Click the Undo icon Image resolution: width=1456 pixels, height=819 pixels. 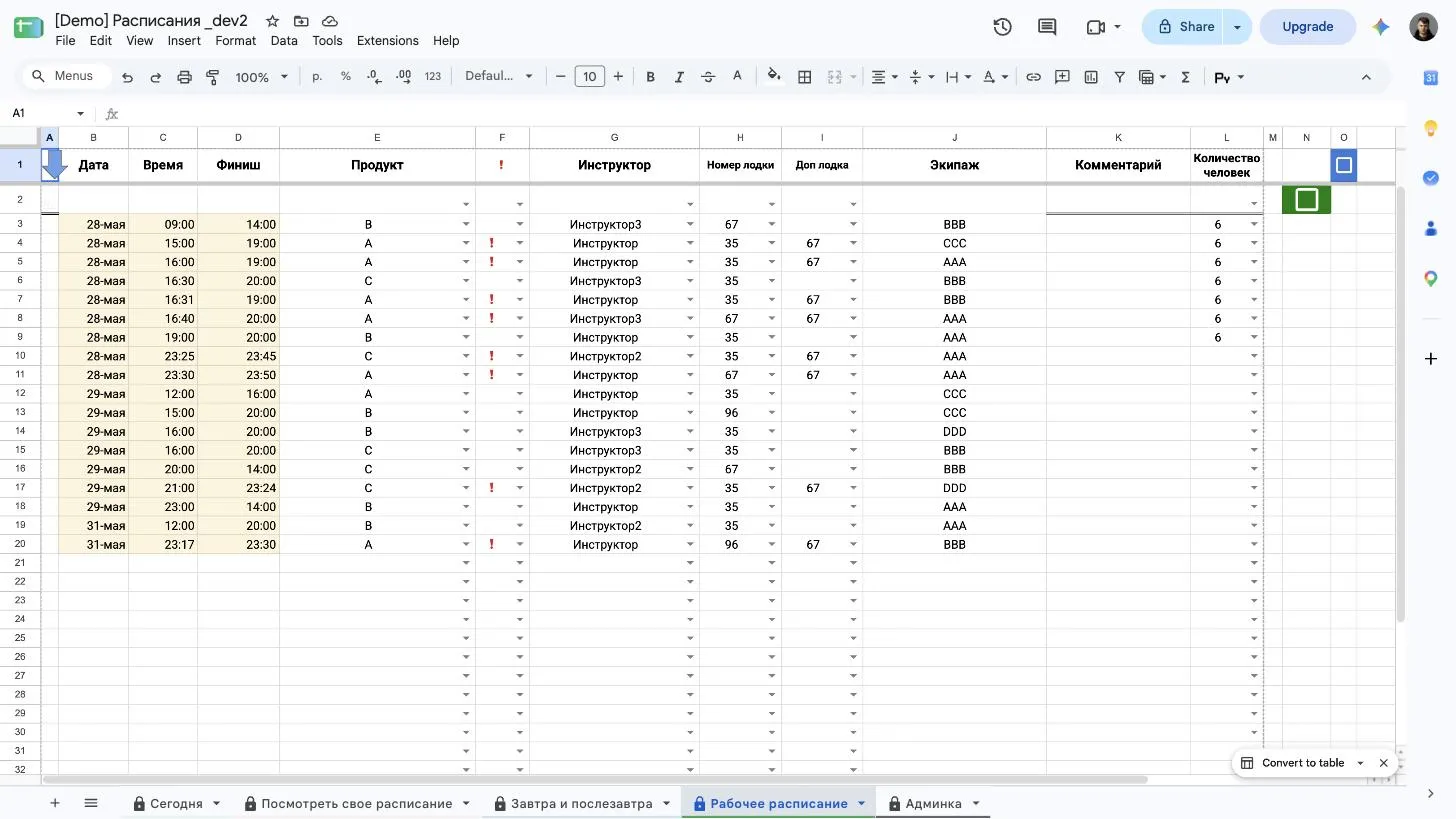coord(127,77)
